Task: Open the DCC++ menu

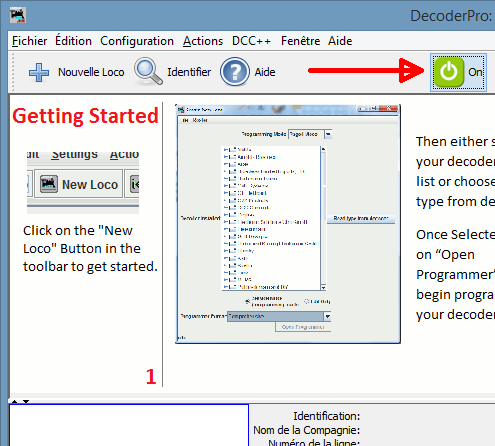Action: tap(251, 41)
